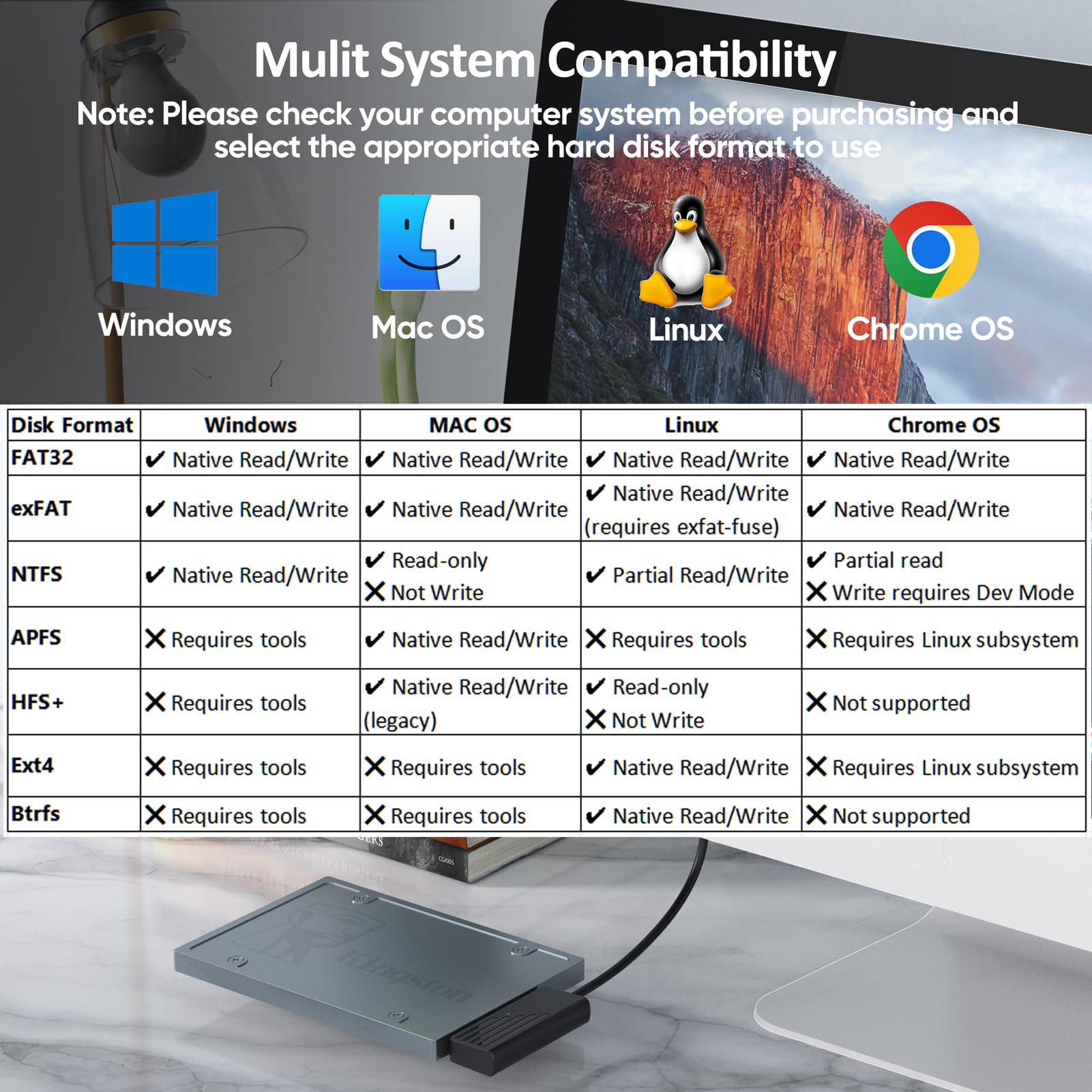Select the exFAT row label
This screenshot has height=1092, width=1092.
(x=41, y=508)
